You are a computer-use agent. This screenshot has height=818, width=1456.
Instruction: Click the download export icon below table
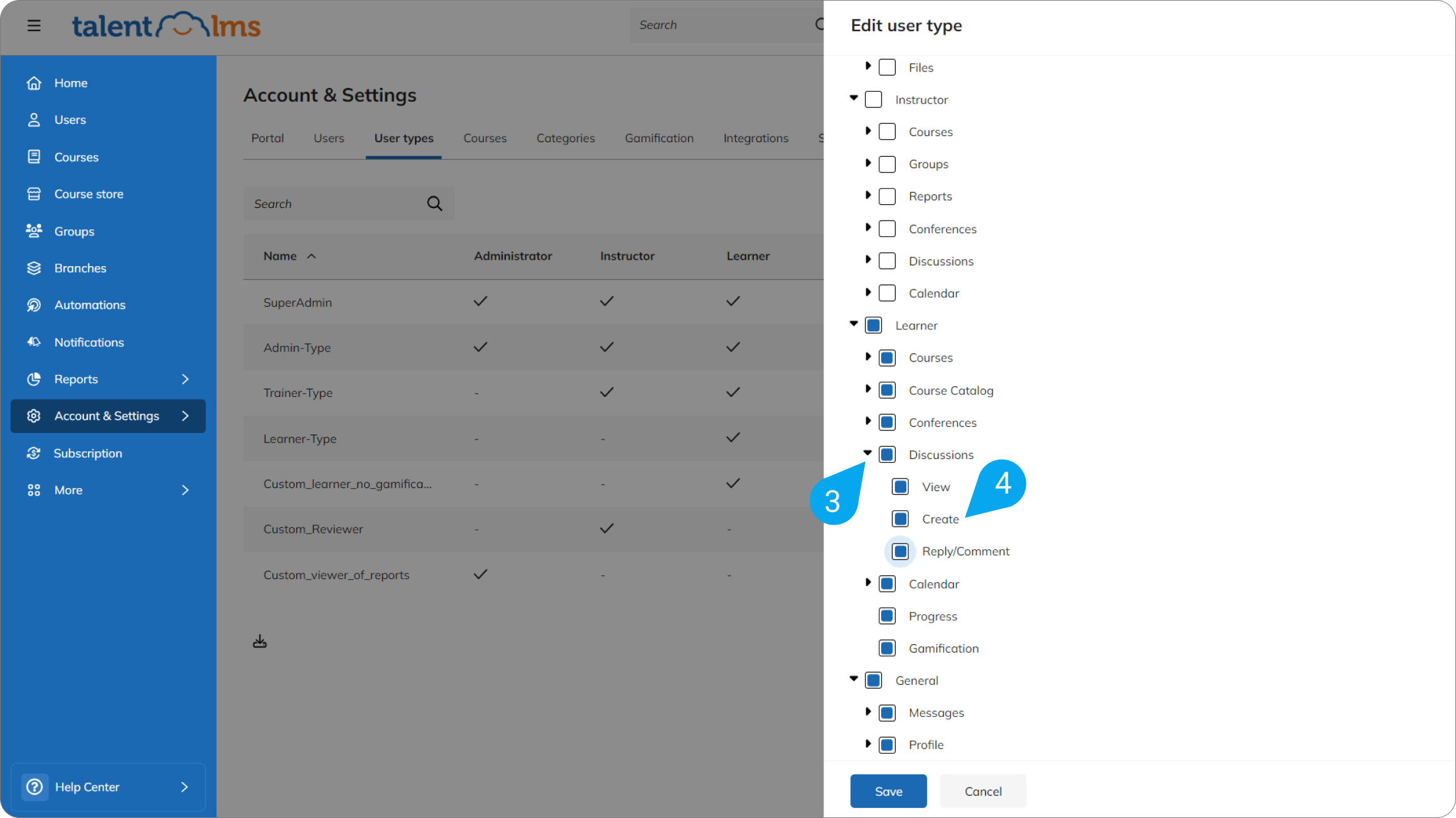260,642
